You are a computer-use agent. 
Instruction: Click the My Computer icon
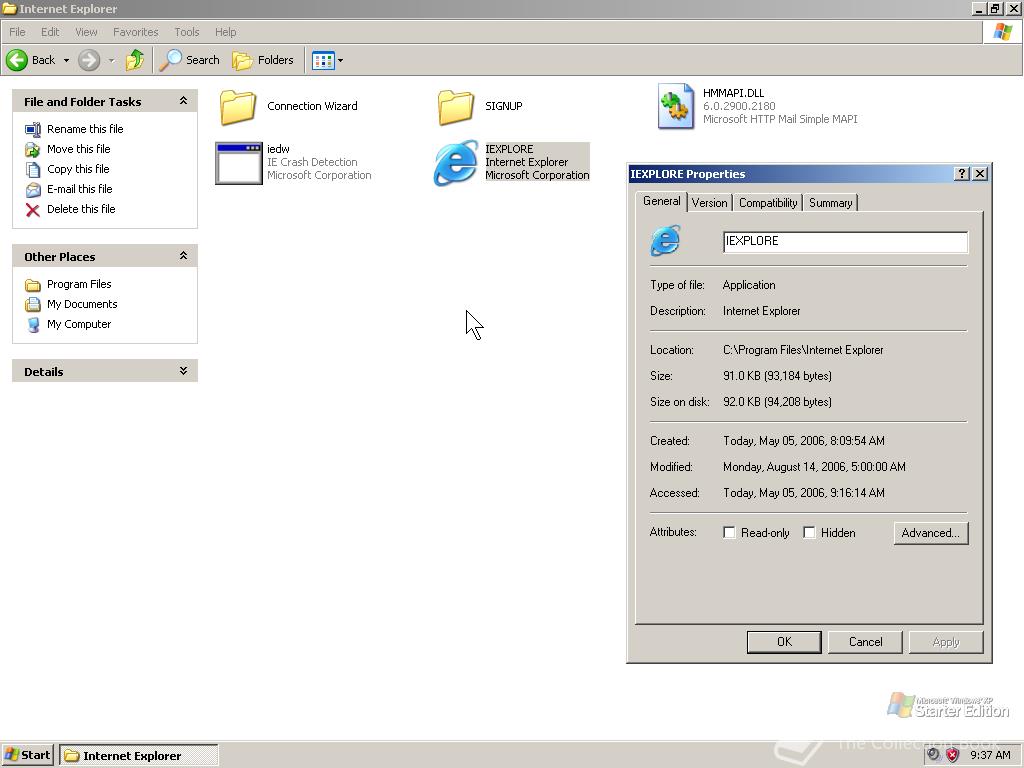click(33, 325)
